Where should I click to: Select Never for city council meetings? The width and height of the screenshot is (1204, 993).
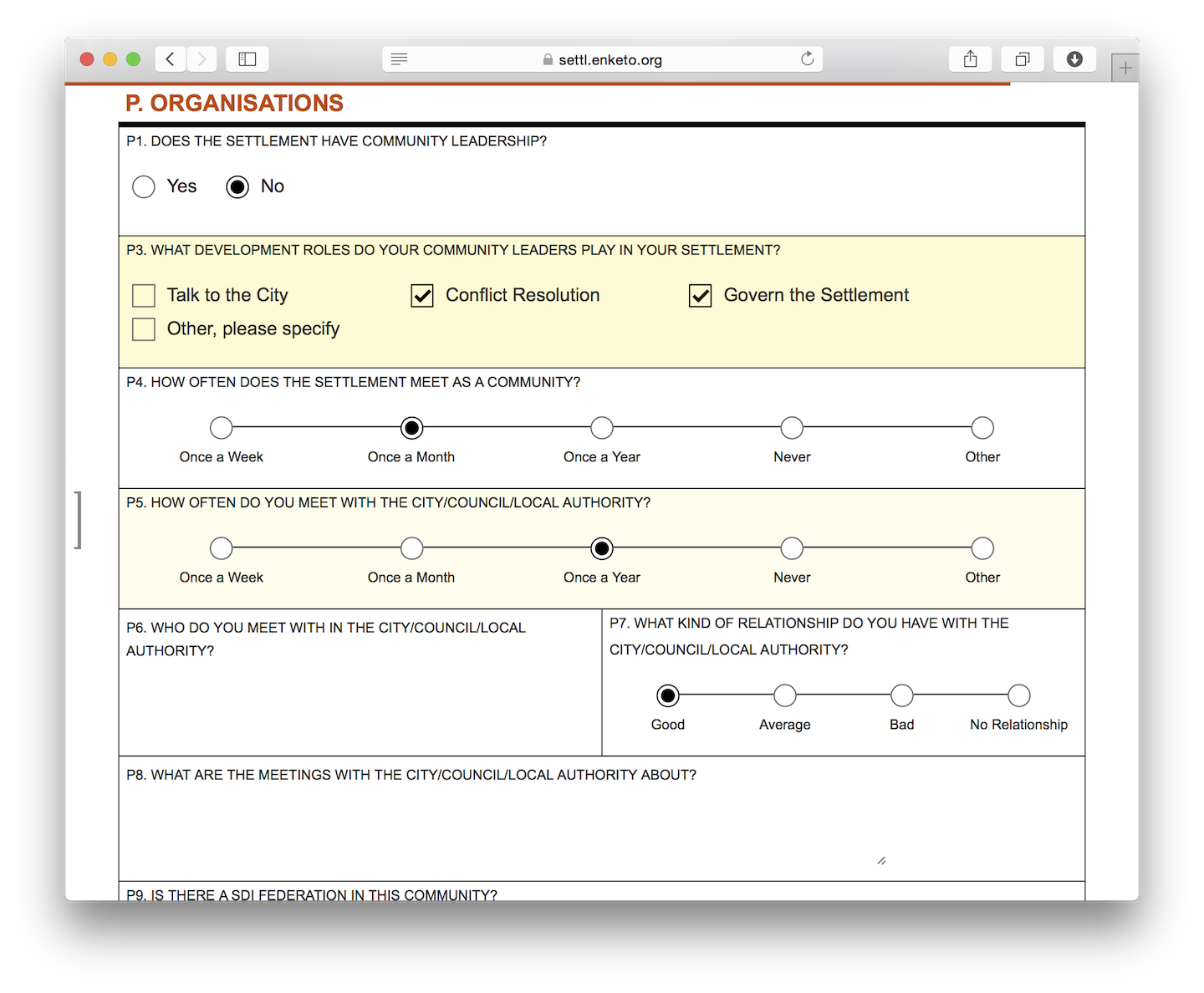tap(792, 548)
